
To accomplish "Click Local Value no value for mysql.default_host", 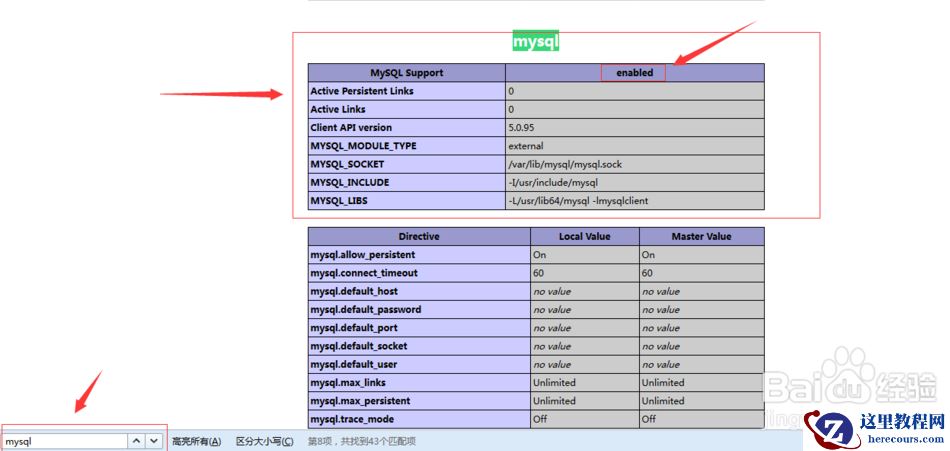I will click(x=552, y=292).
